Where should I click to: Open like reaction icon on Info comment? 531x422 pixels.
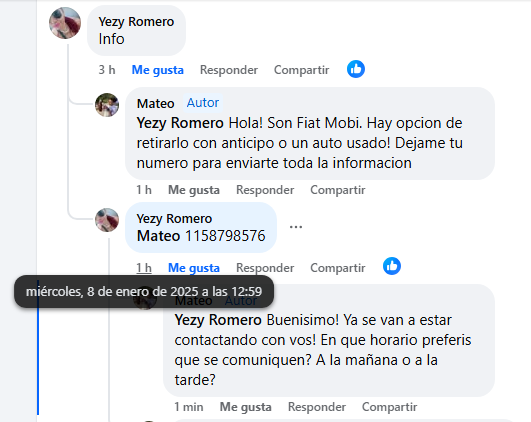356,69
